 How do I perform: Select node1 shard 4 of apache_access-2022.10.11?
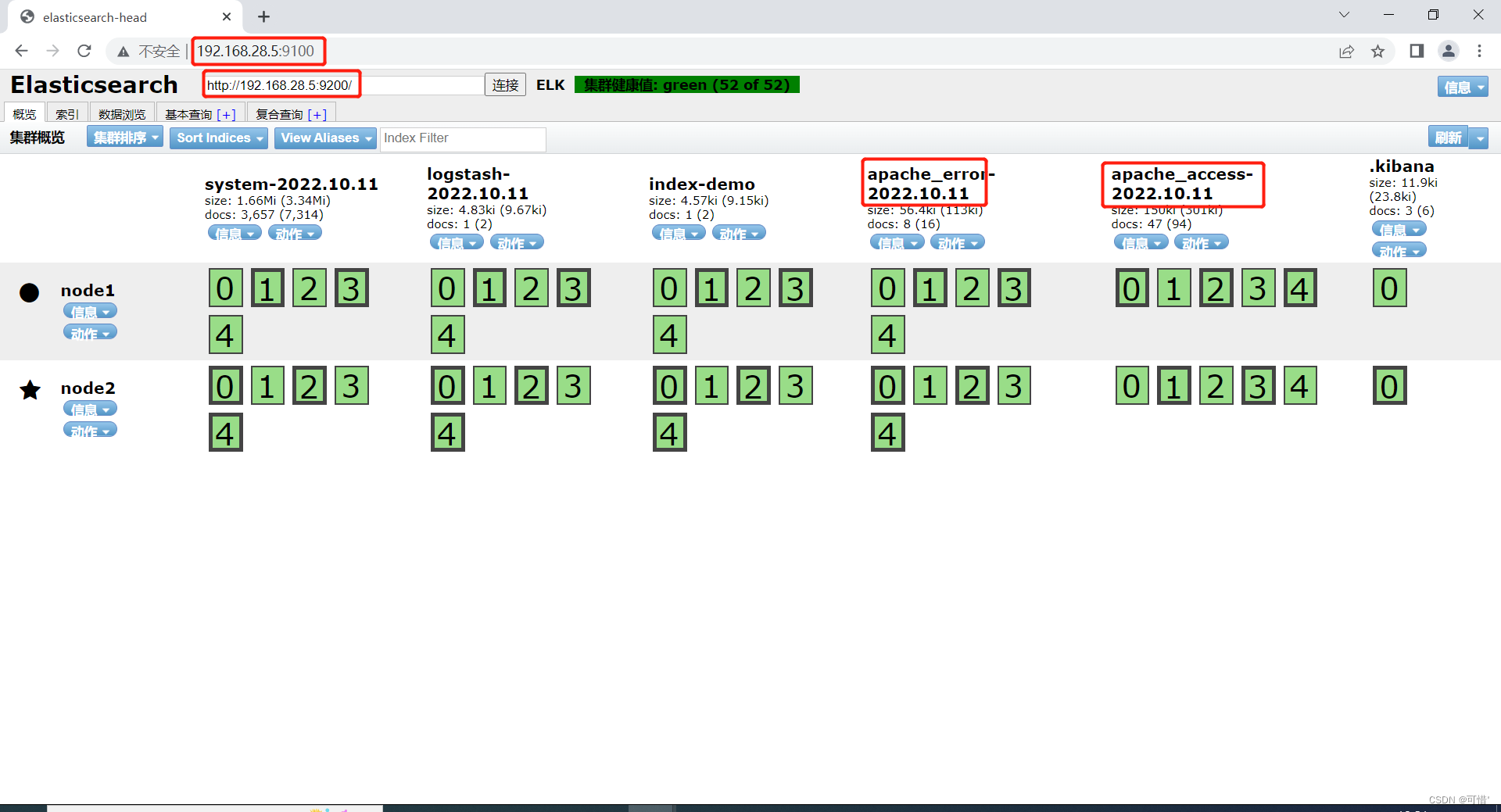1299,288
